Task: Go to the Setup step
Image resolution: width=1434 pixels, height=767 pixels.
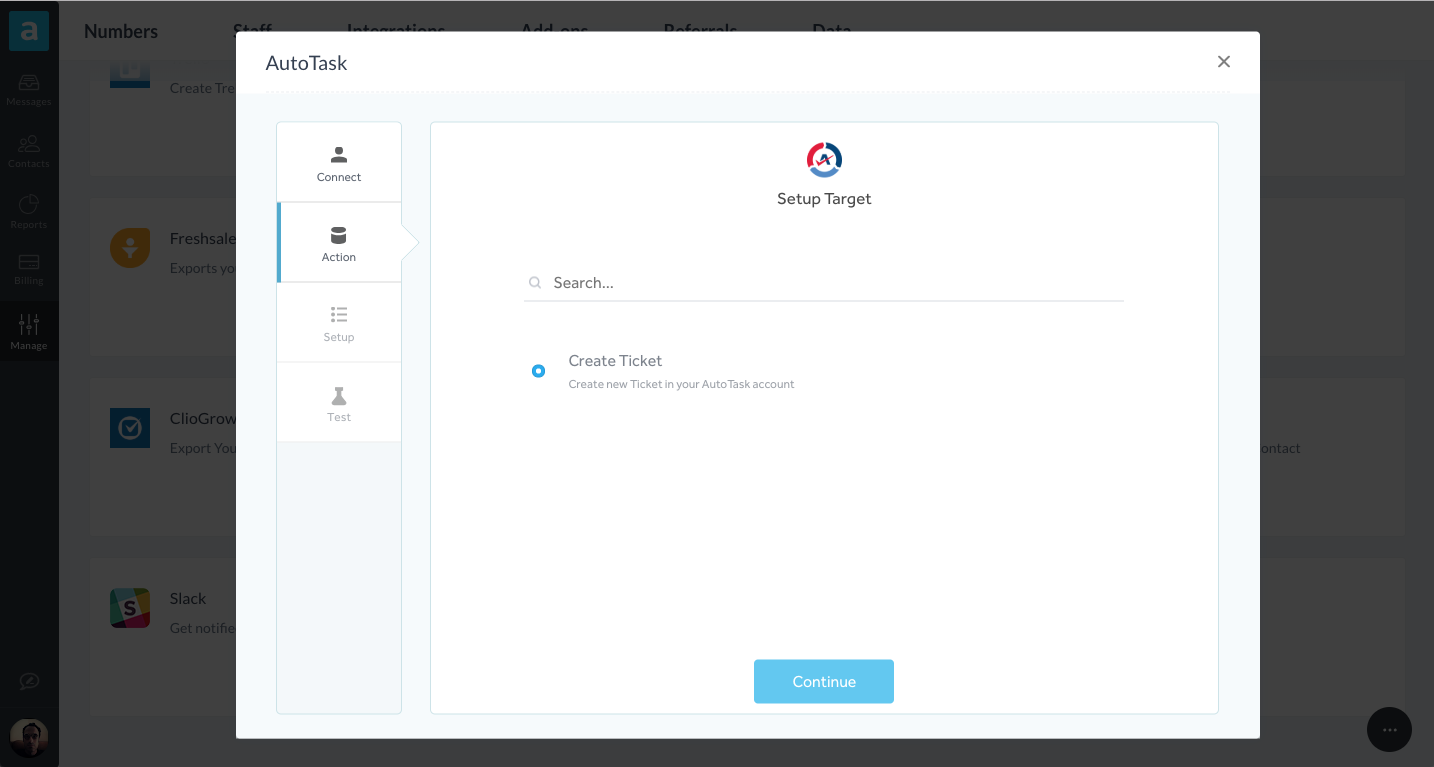Action: coord(339,323)
